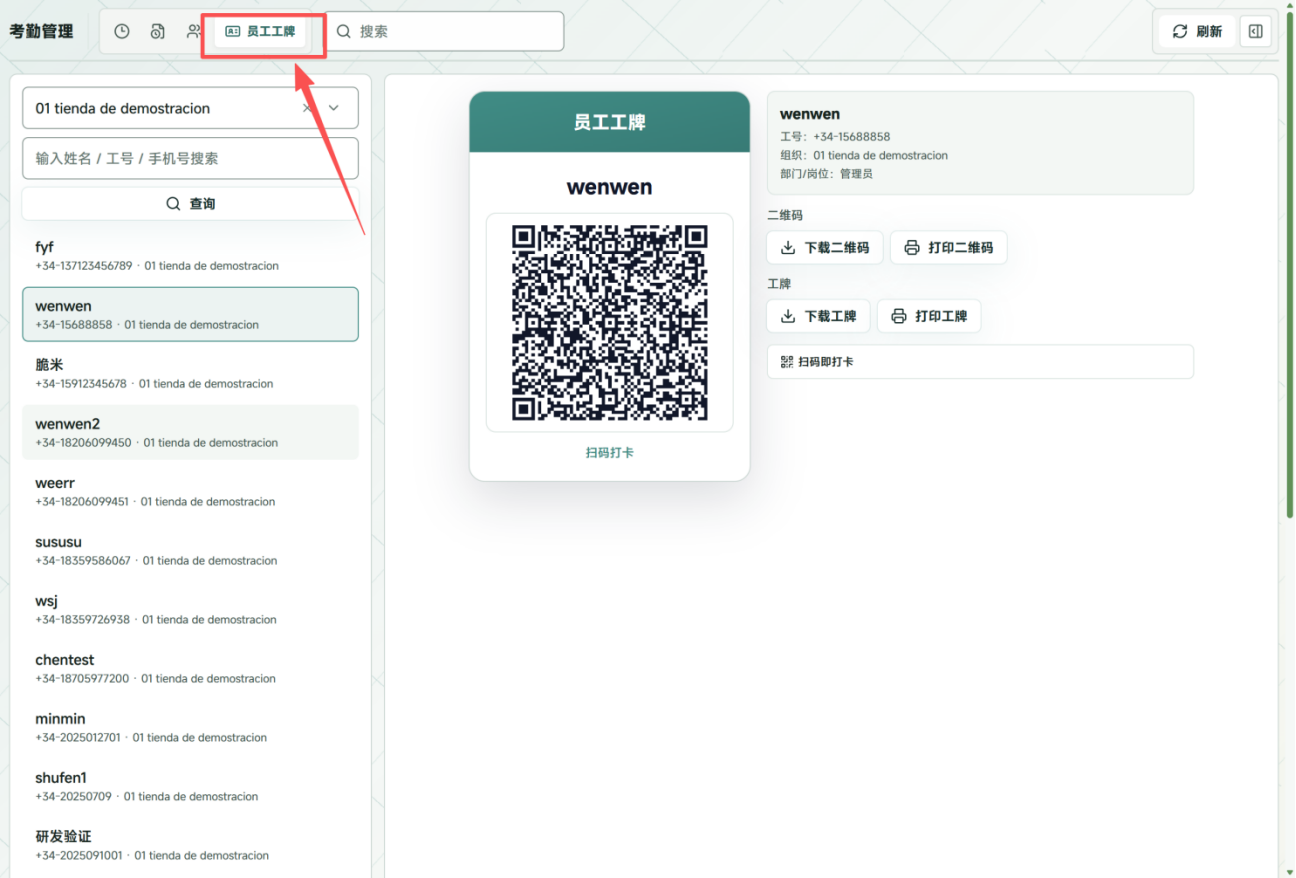Viewport: 1296px width, 878px height.
Task: Open the second toolbar icon next to clock
Action: (158, 31)
